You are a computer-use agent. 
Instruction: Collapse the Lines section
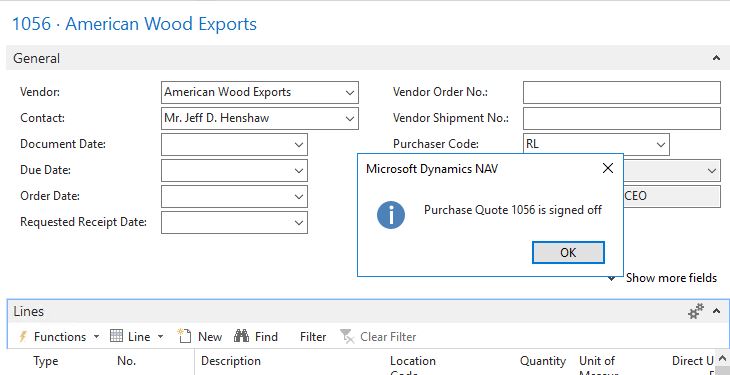pyautogui.click(x=716, y=311)
